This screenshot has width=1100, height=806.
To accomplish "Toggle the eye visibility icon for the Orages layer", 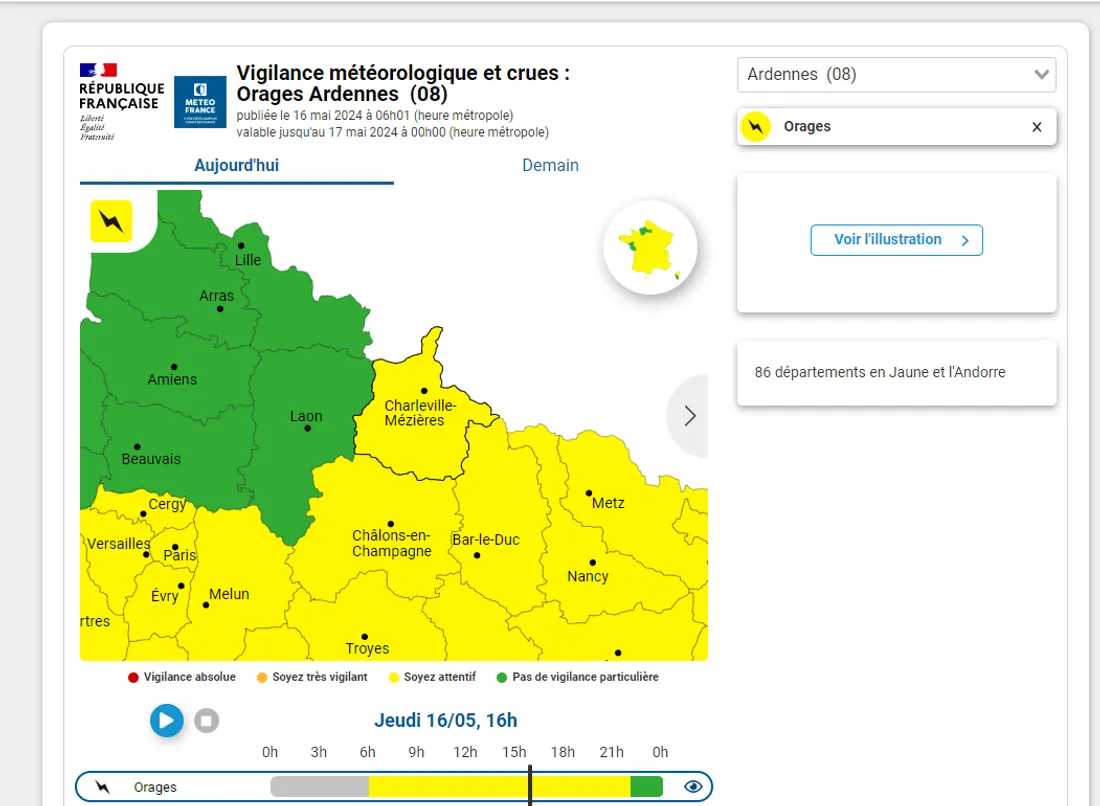I will pyautogui.click(x=693, y=787).
